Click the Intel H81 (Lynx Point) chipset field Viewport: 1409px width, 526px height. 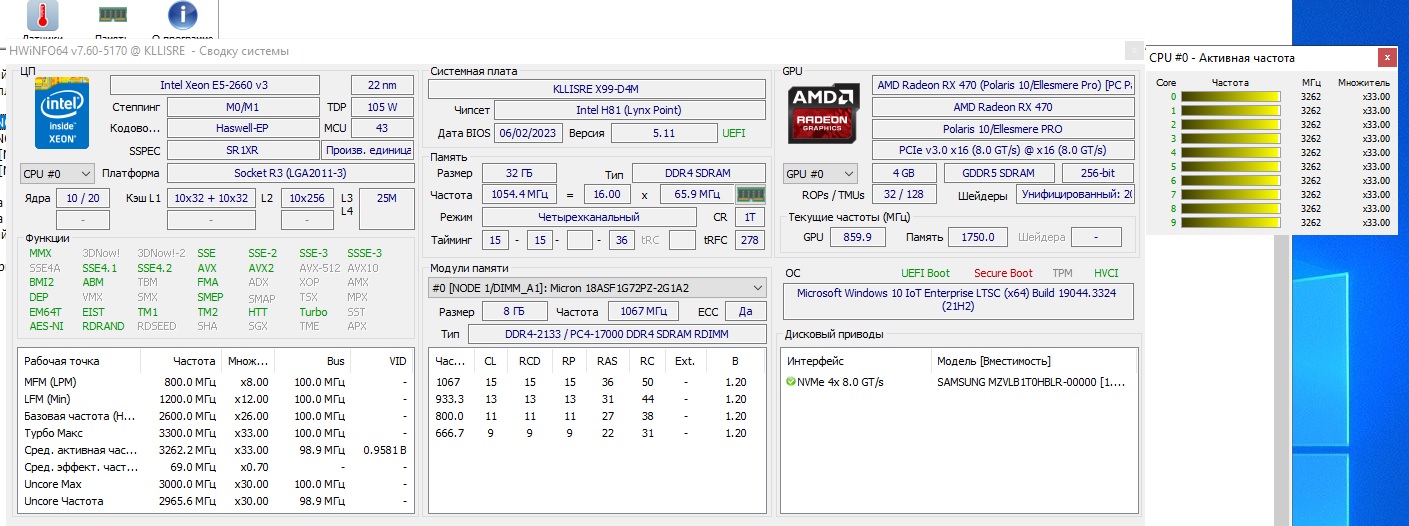point(630,110)
